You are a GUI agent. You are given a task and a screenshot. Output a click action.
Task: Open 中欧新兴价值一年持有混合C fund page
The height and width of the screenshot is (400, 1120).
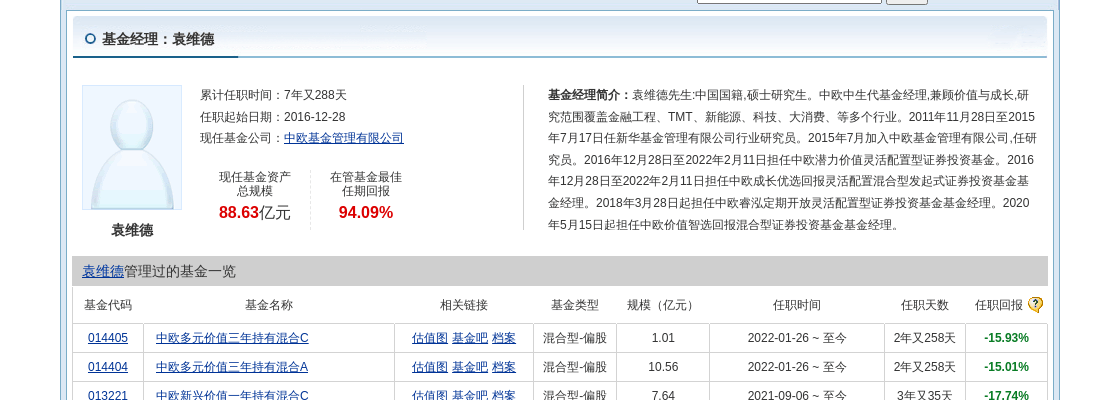232,395
